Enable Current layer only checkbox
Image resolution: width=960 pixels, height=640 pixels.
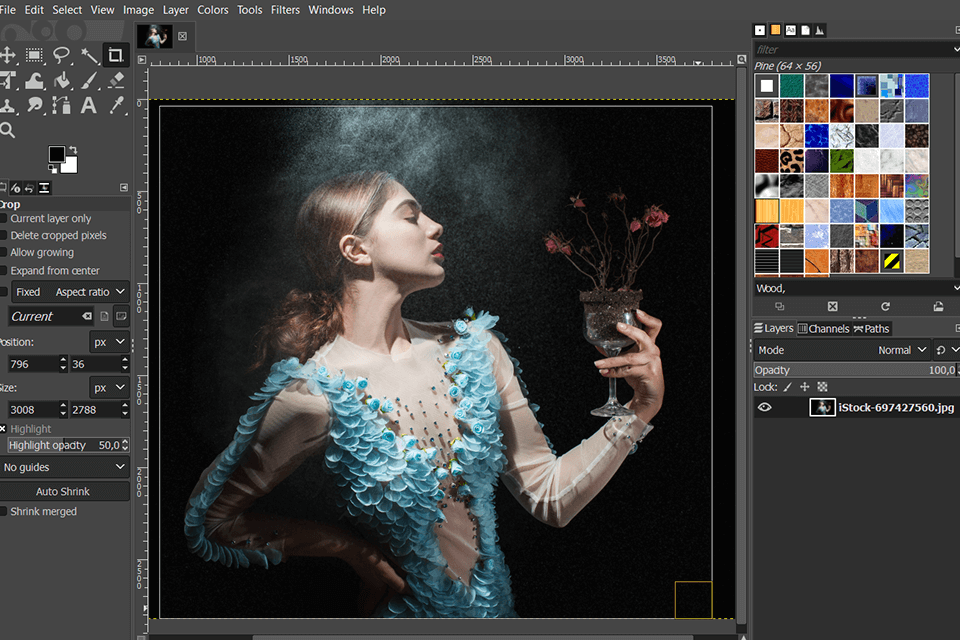coord(3,219)
